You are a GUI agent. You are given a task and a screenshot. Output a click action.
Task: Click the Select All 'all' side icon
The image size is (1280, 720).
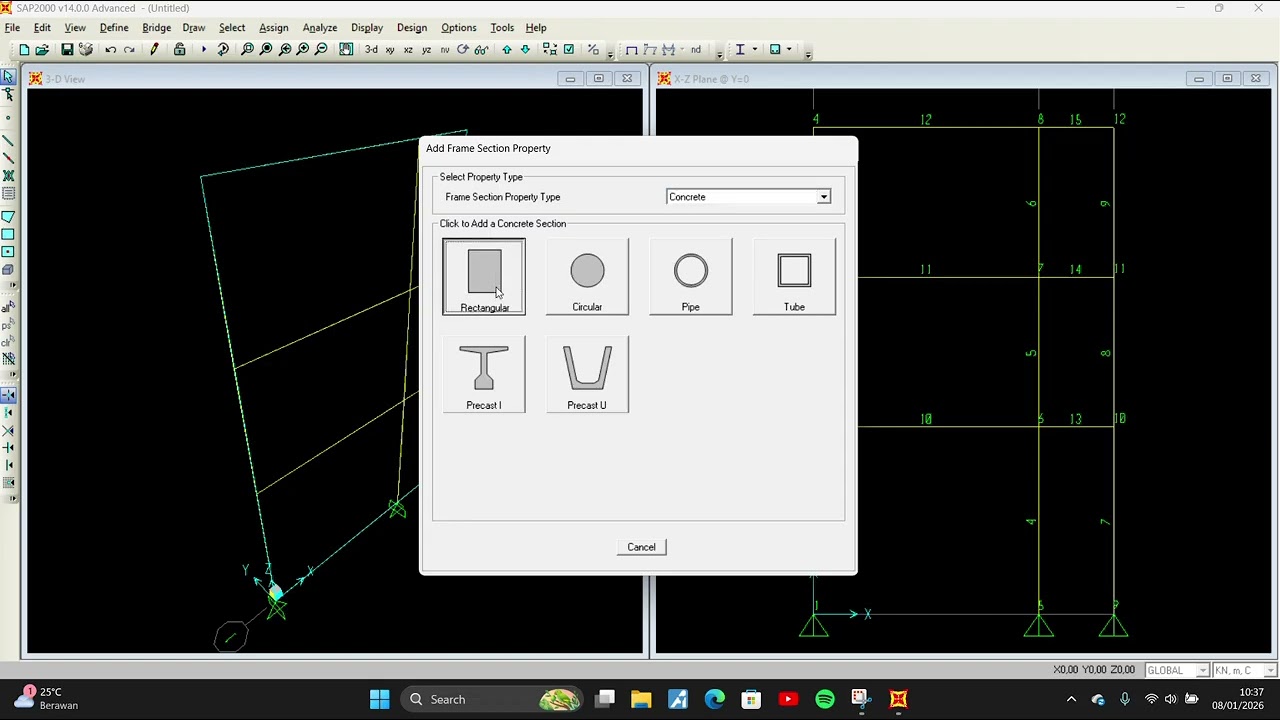[x=8, y=308]
